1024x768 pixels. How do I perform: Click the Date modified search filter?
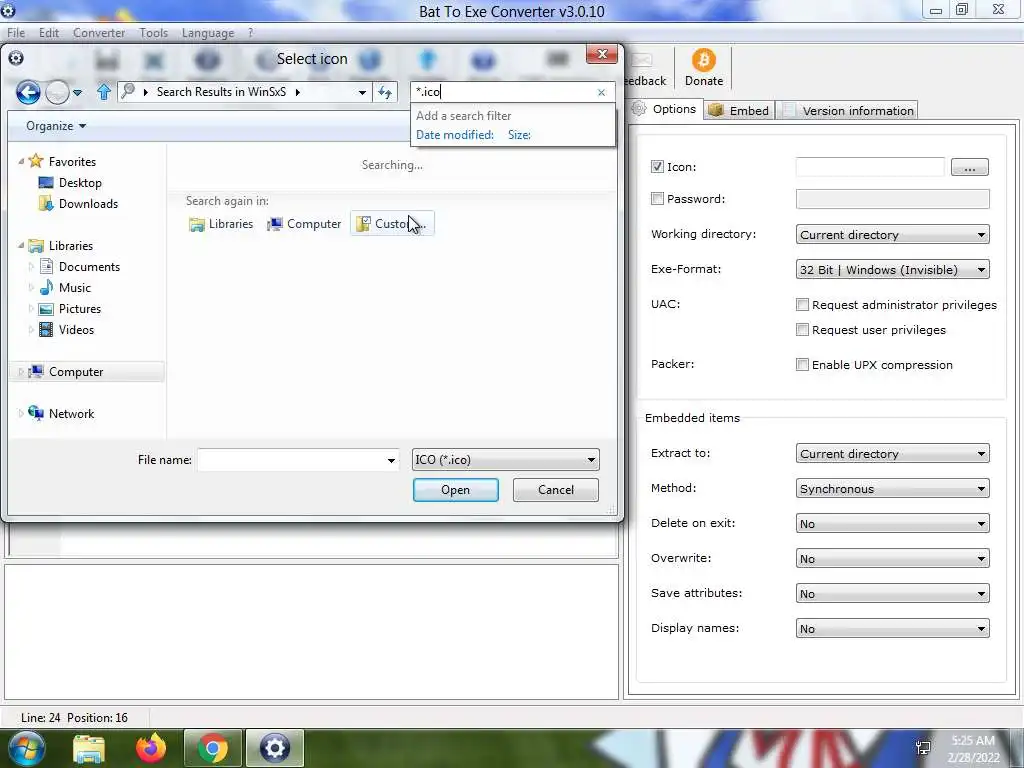pyautogui.click(x=455, y=135)
